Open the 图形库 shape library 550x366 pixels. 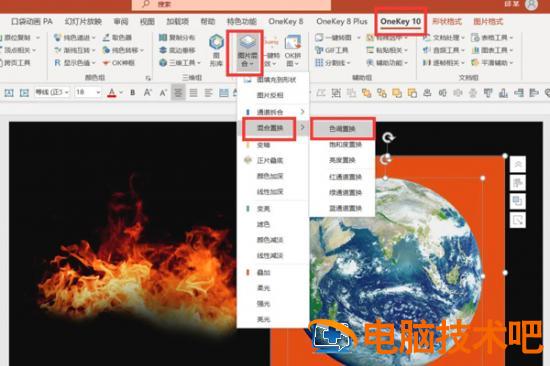click(216, 51)
